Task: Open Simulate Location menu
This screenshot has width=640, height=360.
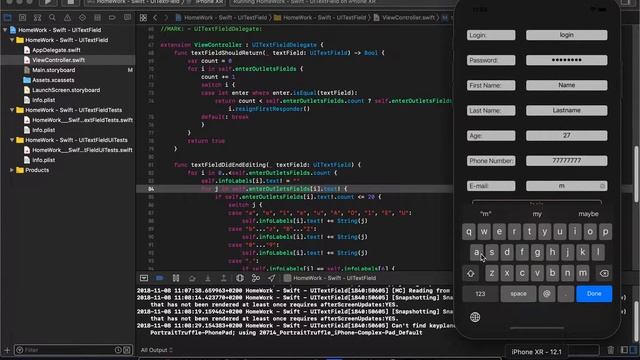Action: click(271, 278)
